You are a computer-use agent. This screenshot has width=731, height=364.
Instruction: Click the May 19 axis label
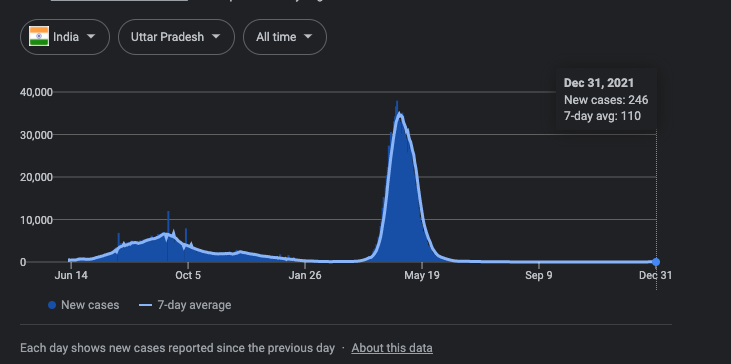click(x=422, y=275)
